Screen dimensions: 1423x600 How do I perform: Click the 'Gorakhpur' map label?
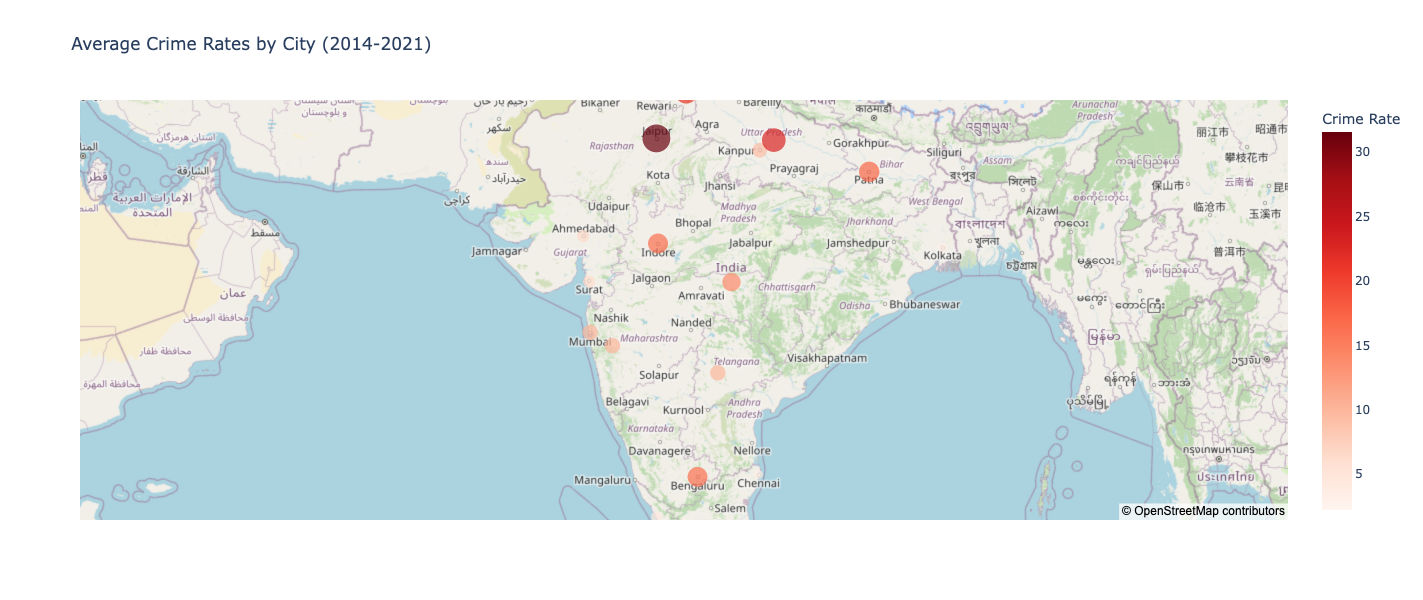click(x=860, y=143)
